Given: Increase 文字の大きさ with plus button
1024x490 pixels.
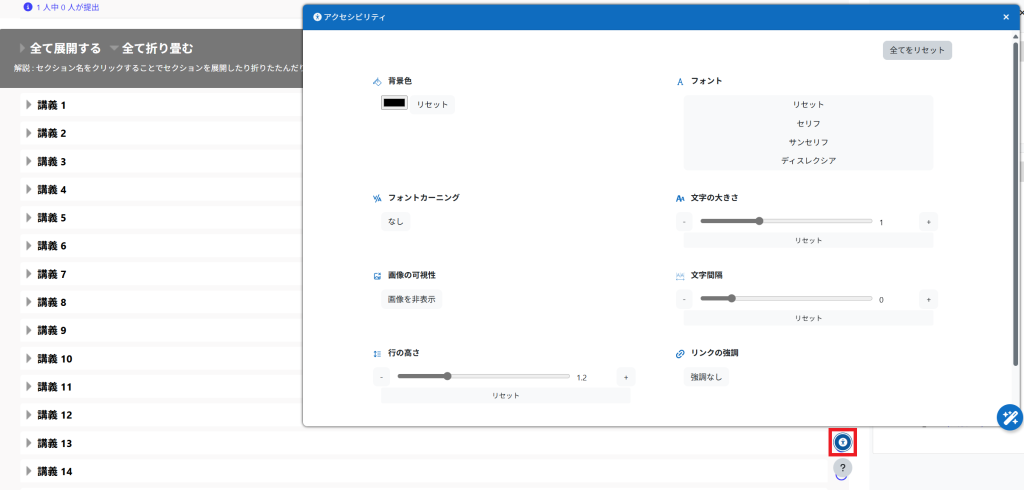Looking at the screenshot, I should (x=928, y=222).
